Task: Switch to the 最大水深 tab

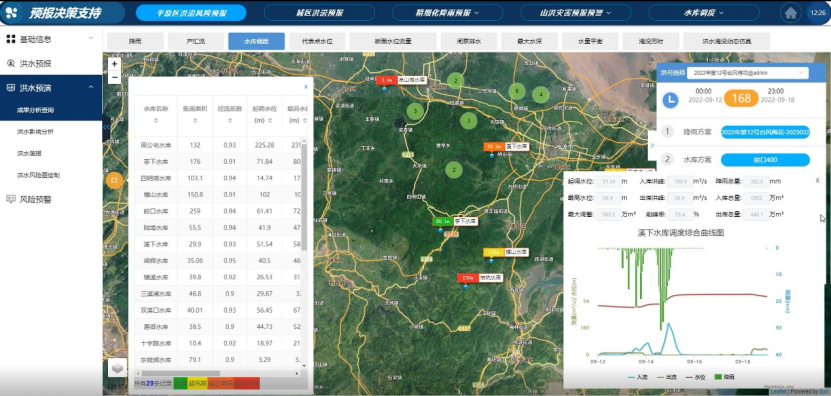Action: [529, 41]
